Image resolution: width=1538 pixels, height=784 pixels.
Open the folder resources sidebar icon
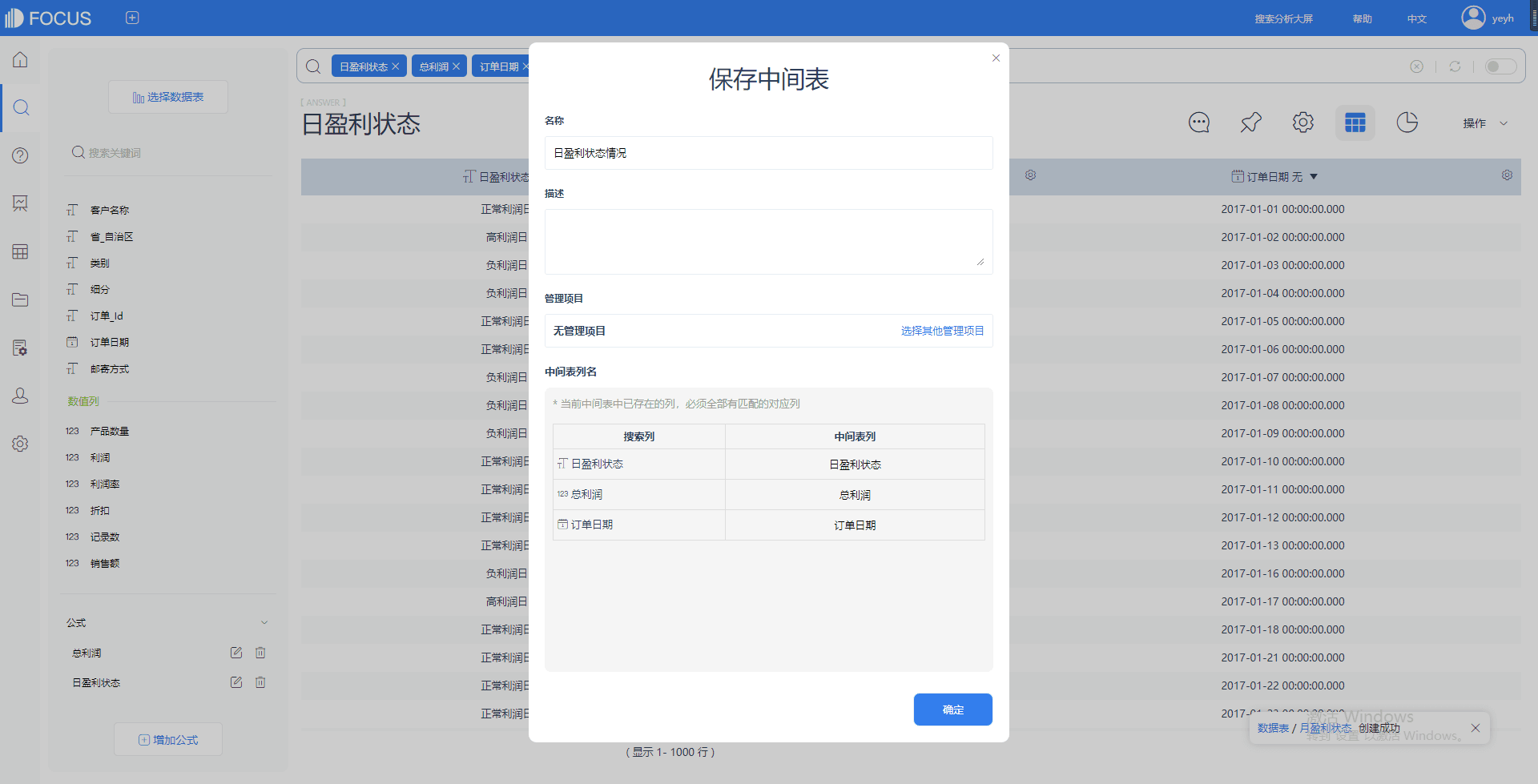(21, 300)
